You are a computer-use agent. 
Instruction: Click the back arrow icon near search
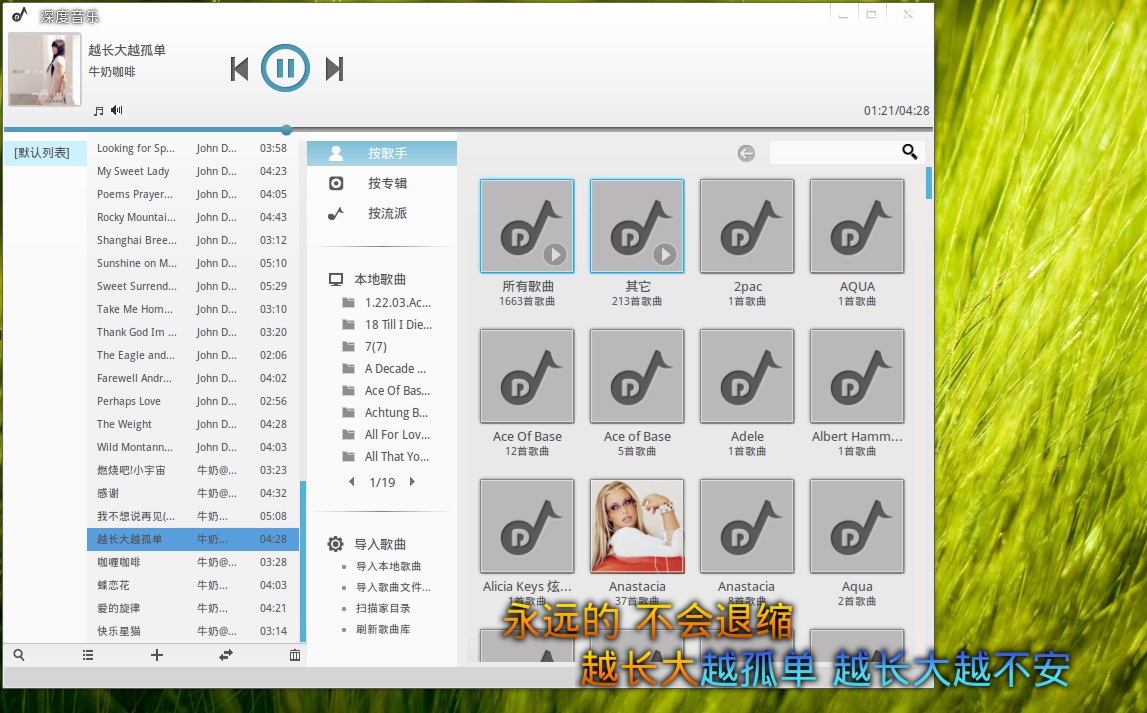point(746,153)
